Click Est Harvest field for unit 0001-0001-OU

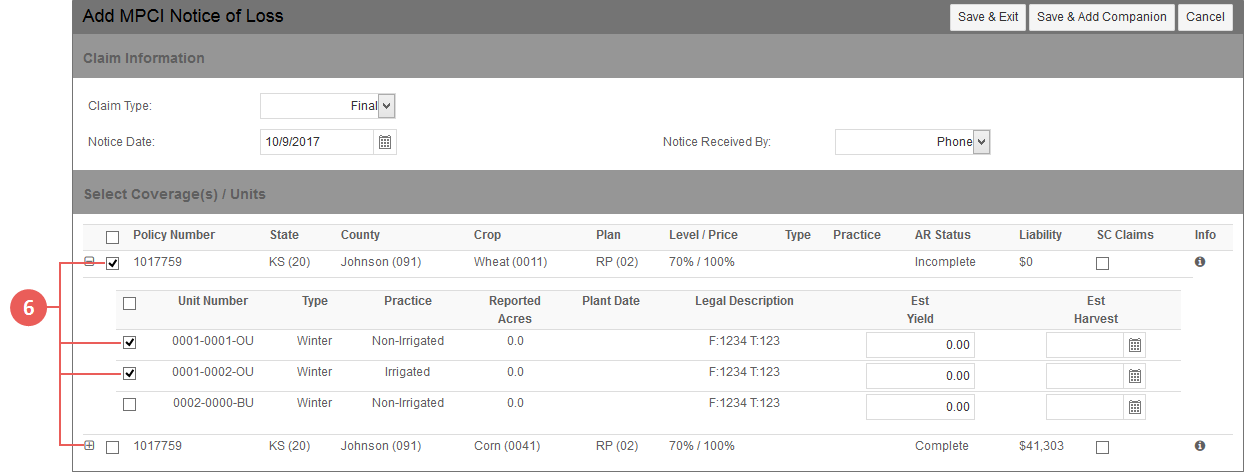pos(1085,345)
